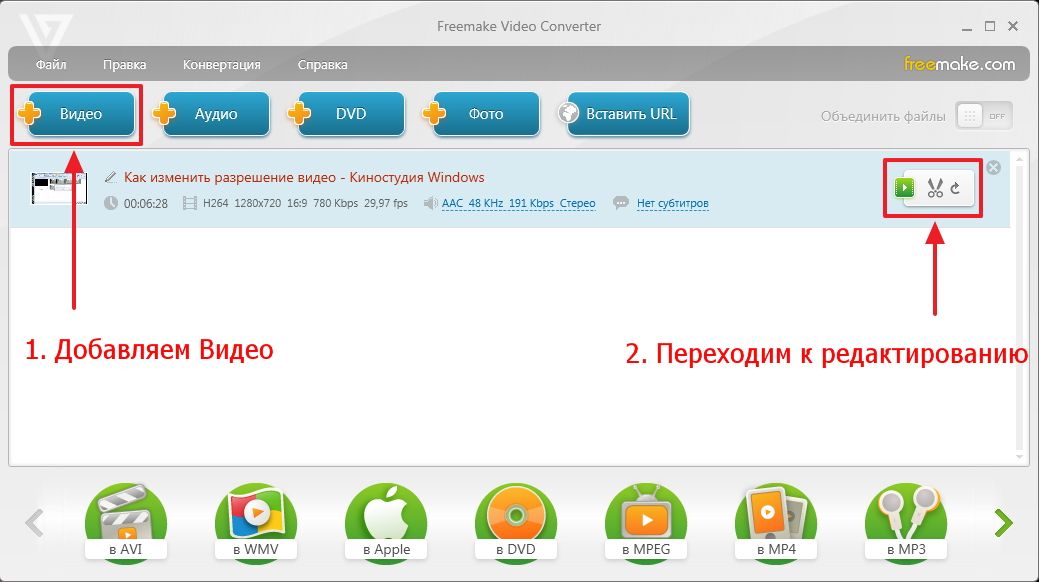The height and width of the screenshot is (582, 1039).
Task: Click the video thumbnail preview
Action: 59,187
